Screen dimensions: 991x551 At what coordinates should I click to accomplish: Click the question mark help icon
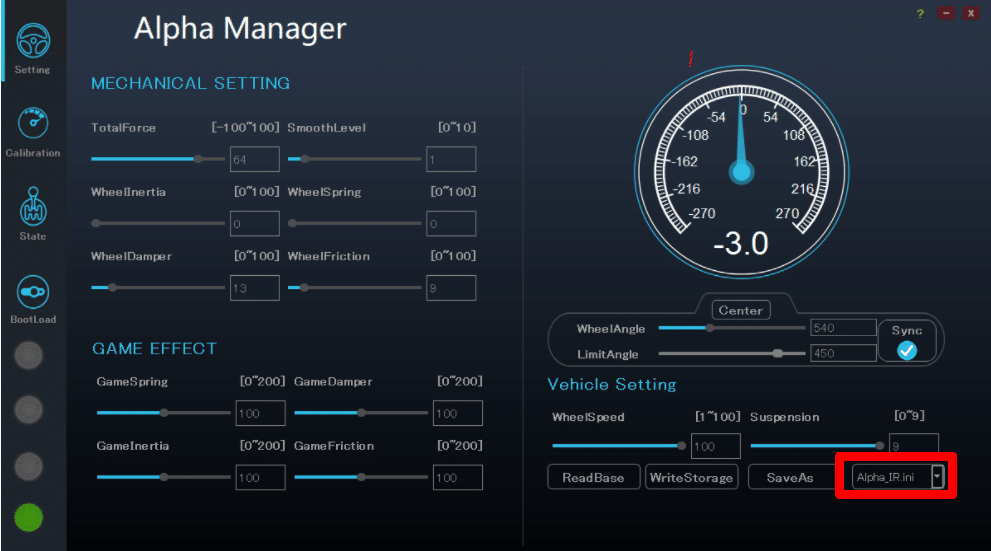coord(920,13)
